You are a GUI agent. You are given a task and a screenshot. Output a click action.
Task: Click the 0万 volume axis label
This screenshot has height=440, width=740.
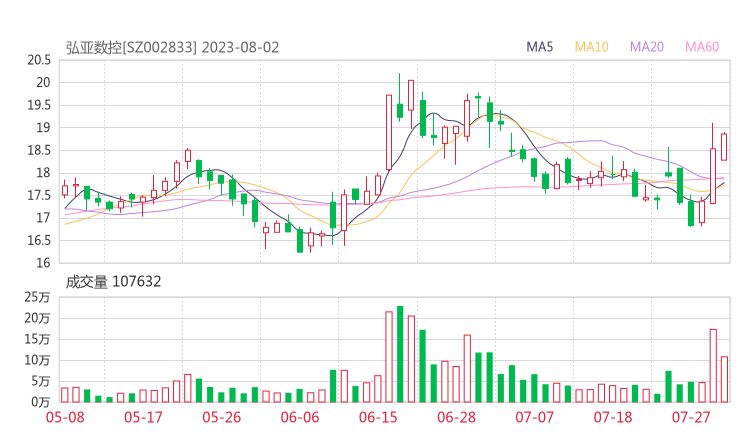[41, 402]
